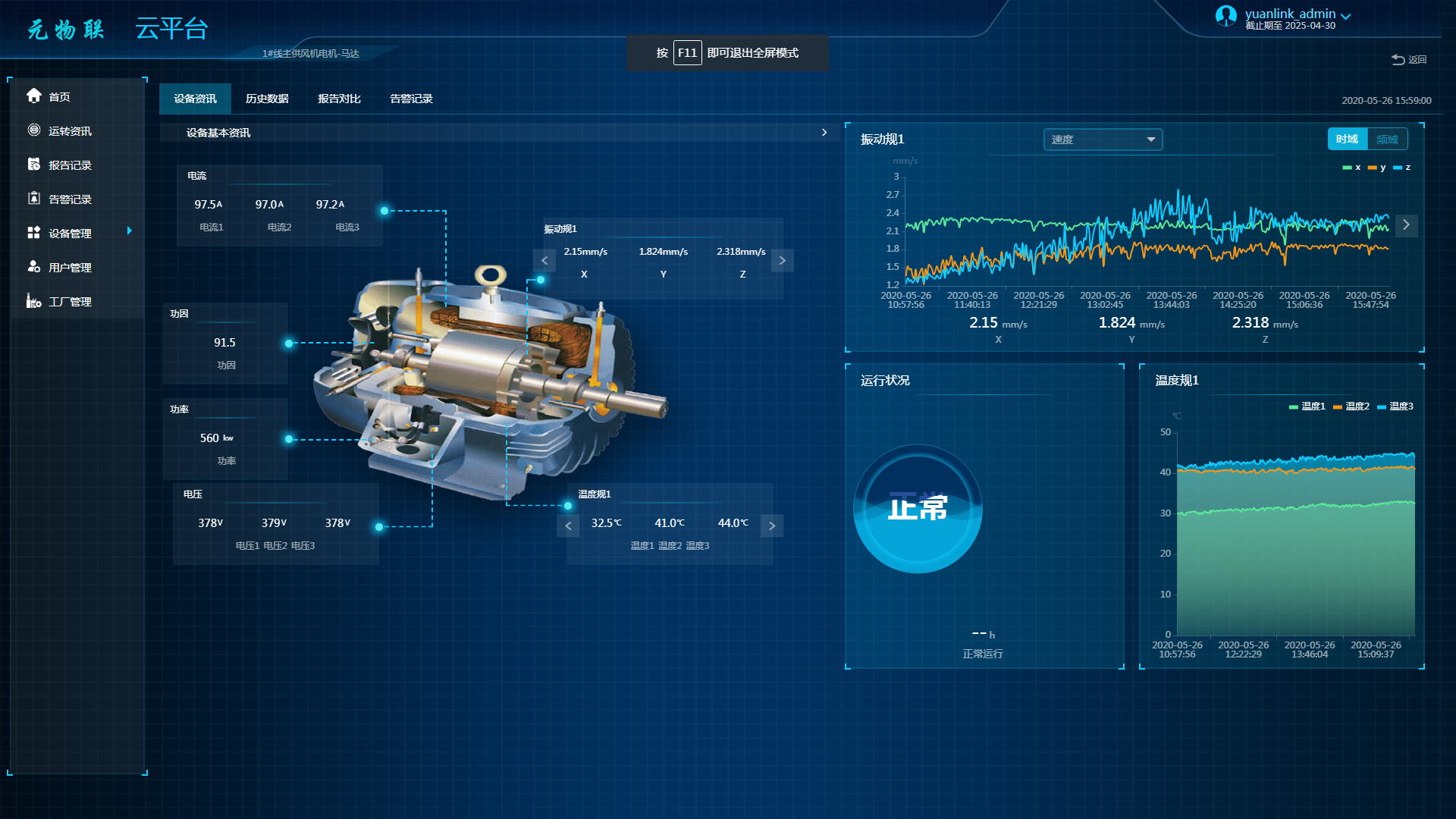Viewport: 1456px width, 819px height.
Task: Toggle the 温度2 orange legend swatch
Action: point(1338,407)
